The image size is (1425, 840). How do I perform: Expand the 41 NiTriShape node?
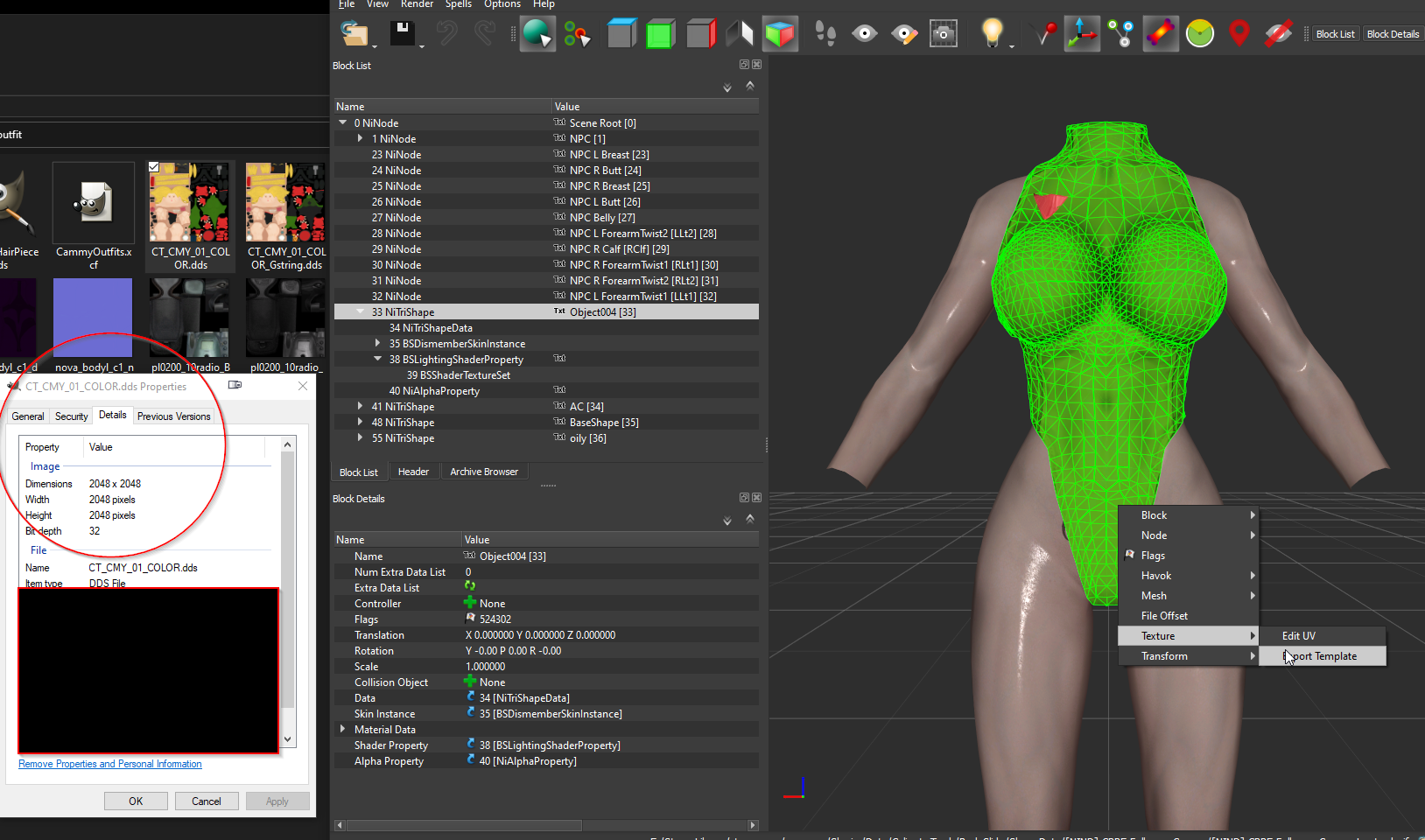(360, 406)
